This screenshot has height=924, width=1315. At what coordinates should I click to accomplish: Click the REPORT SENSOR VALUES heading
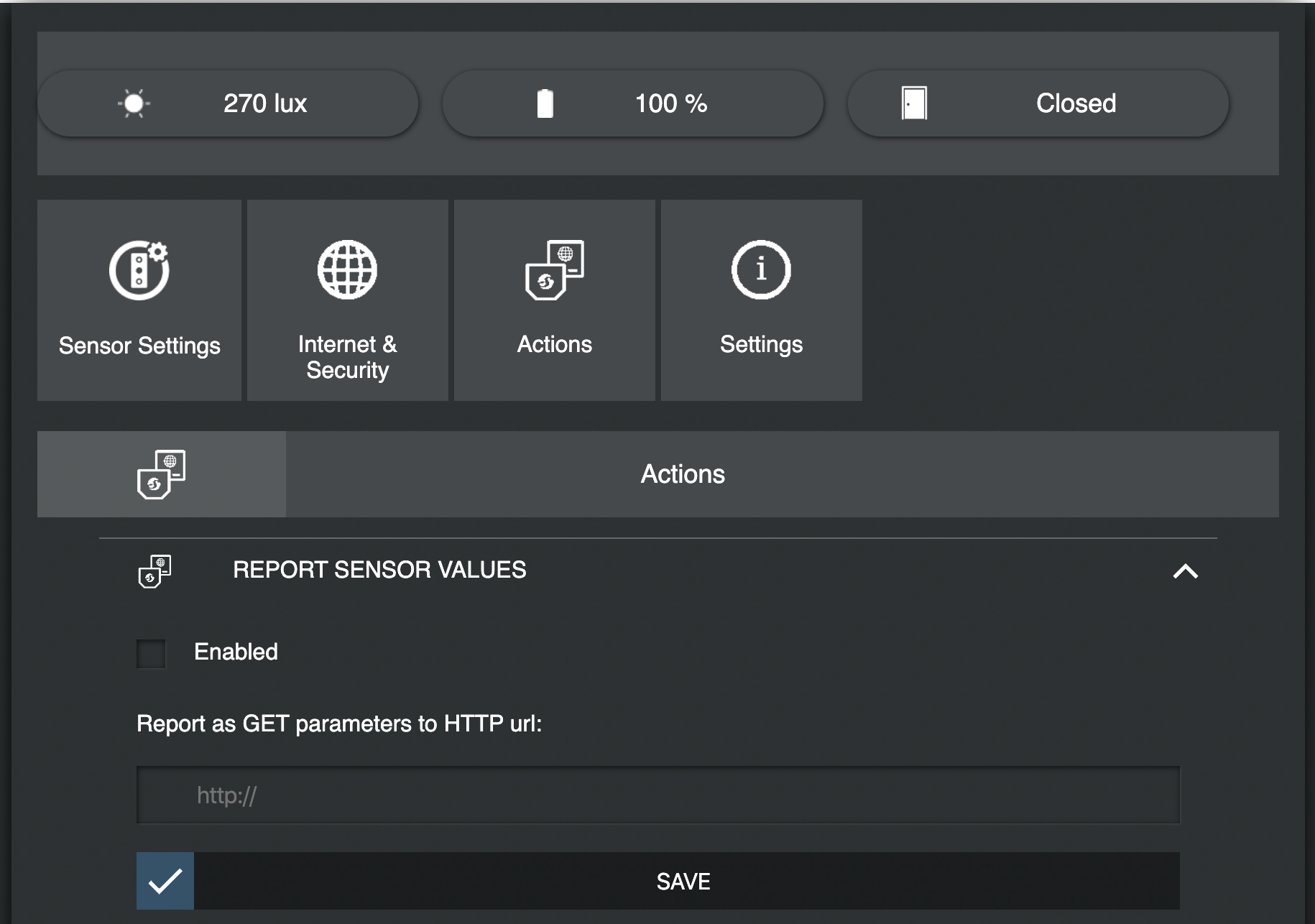(379, 570)
